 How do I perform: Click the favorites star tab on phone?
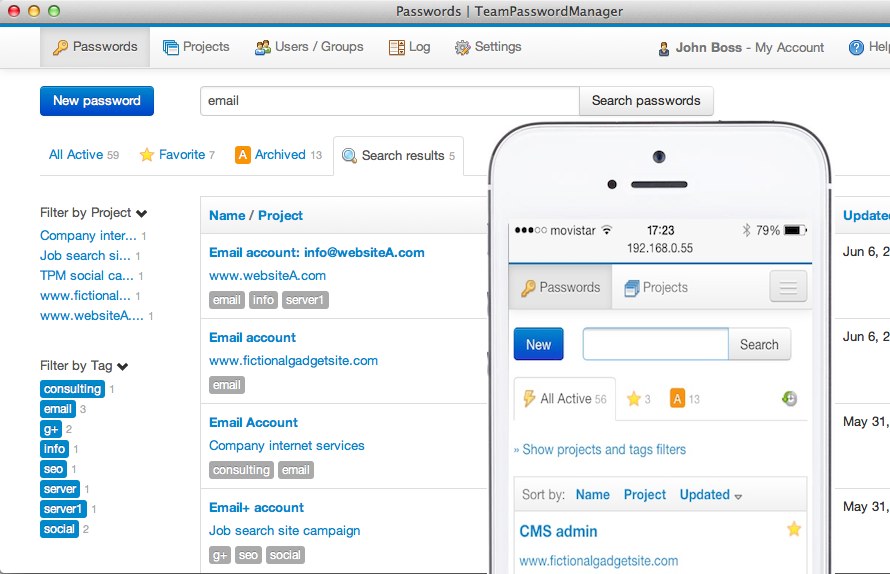point(633,399)
